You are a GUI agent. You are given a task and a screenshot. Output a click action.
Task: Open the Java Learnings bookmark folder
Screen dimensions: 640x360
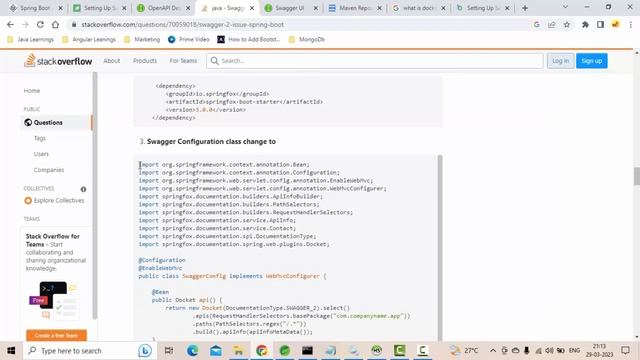[x=31, y=40]
